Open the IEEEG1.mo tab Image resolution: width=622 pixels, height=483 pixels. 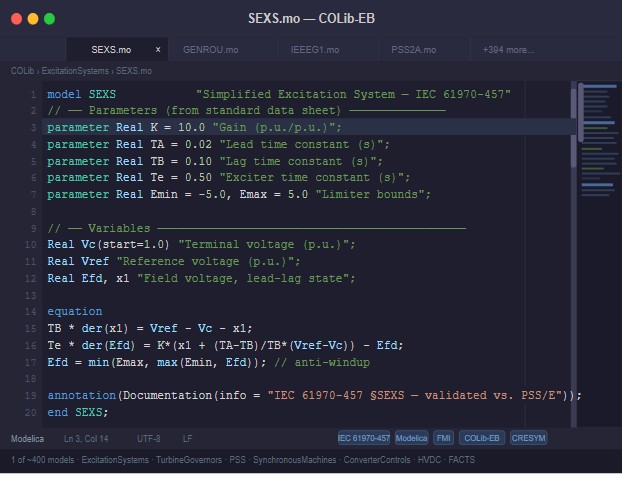tap(309, 49)
